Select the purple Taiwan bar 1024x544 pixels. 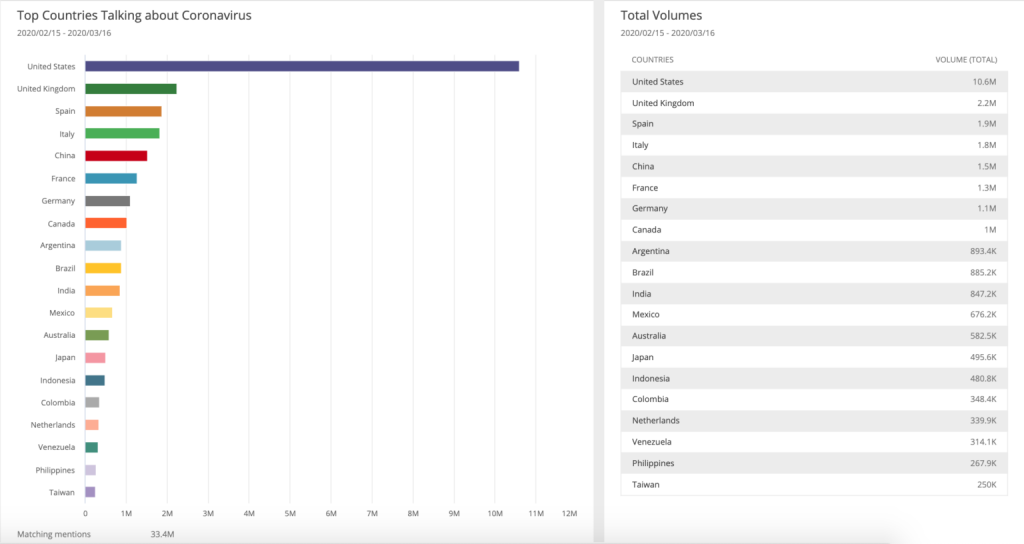pyautogui.click(x=90, y=492)
